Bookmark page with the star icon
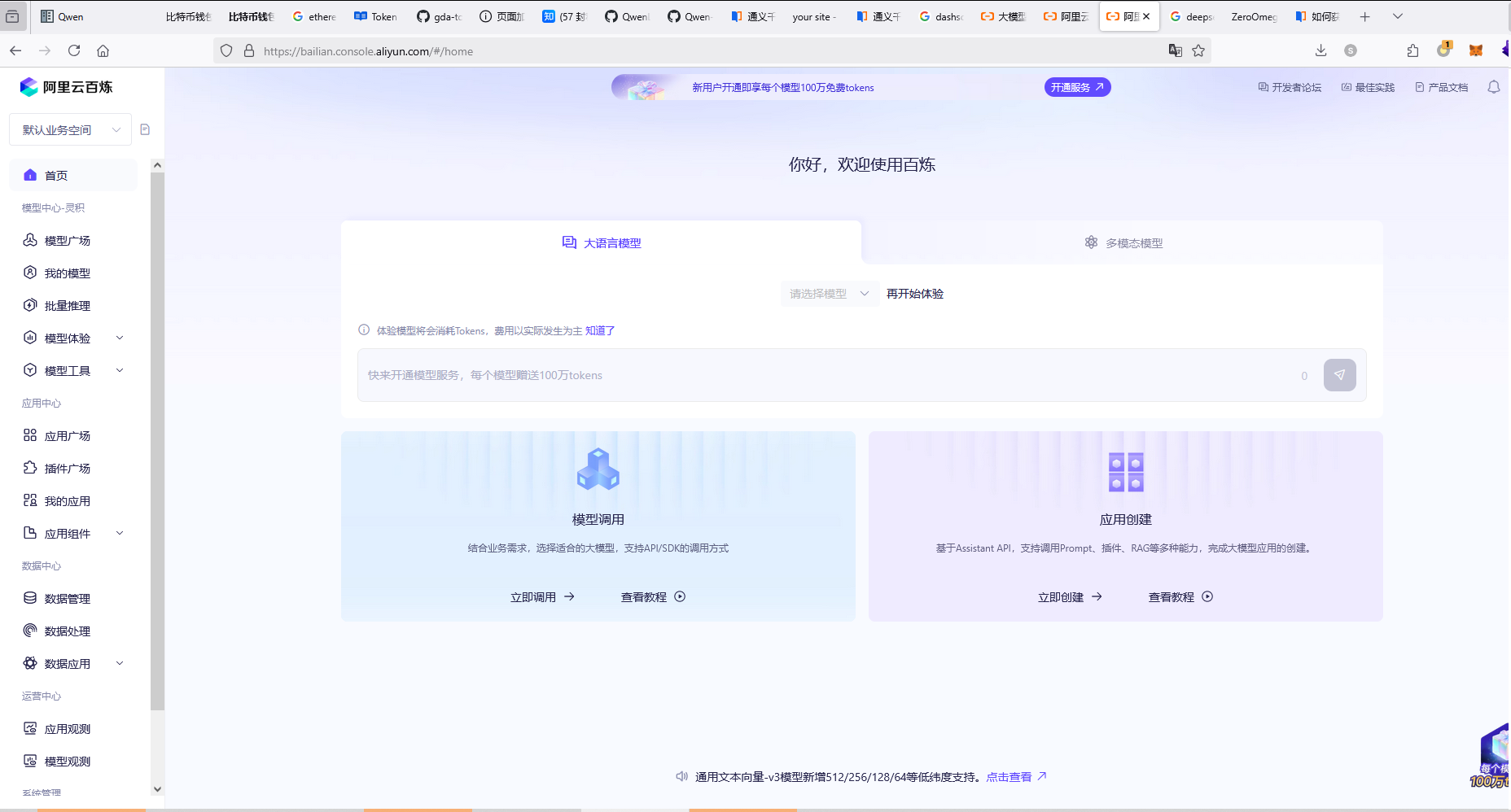 (x=1198, y=50)
